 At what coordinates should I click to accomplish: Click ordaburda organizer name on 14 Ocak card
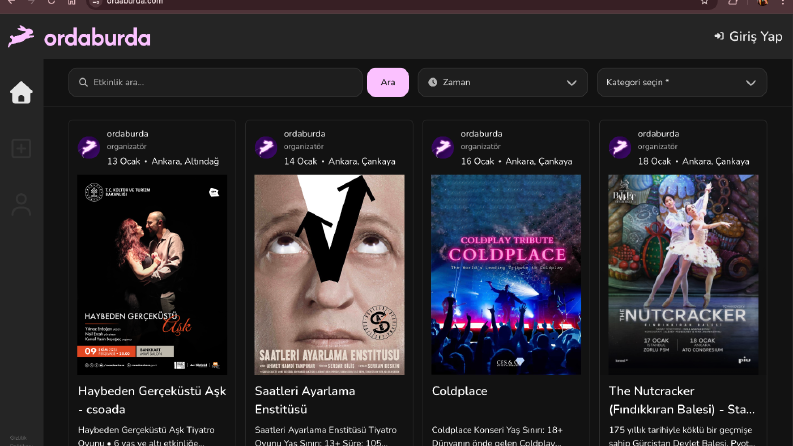click(x=304, y=134)
